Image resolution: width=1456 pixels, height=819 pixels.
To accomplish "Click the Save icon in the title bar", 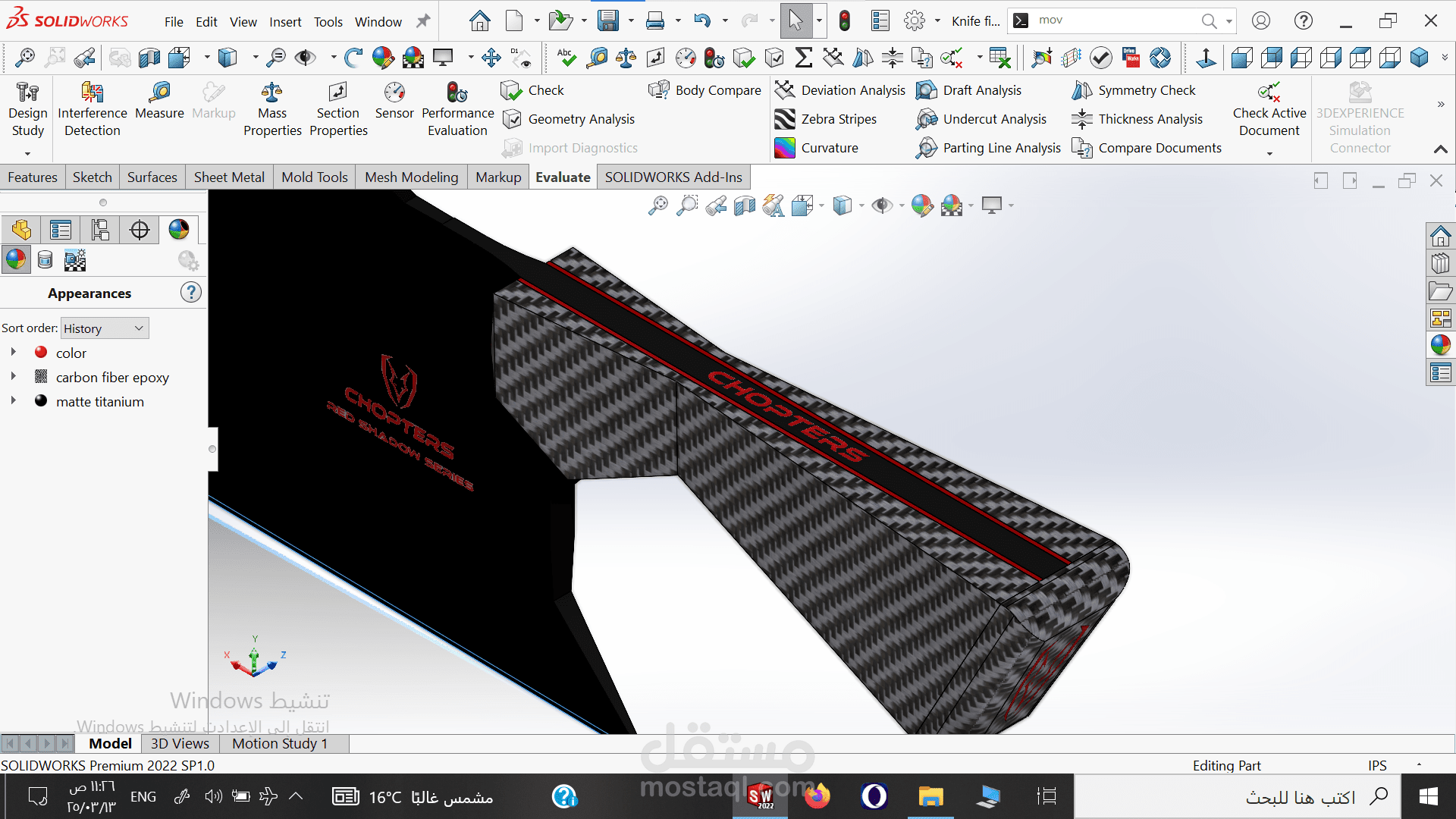I will point(608,20).
